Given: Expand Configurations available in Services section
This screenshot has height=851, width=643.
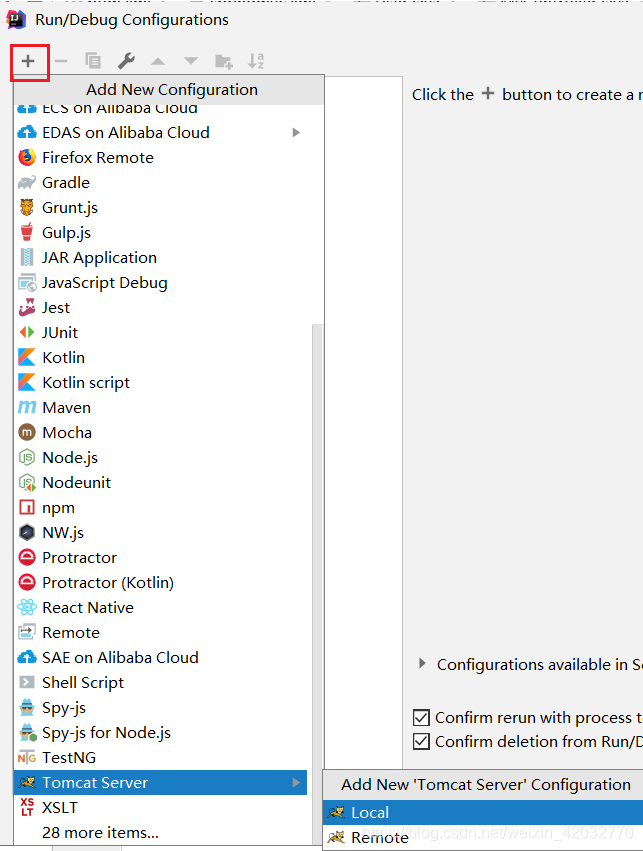Looking at the screenshot, I should coord(422,663).
